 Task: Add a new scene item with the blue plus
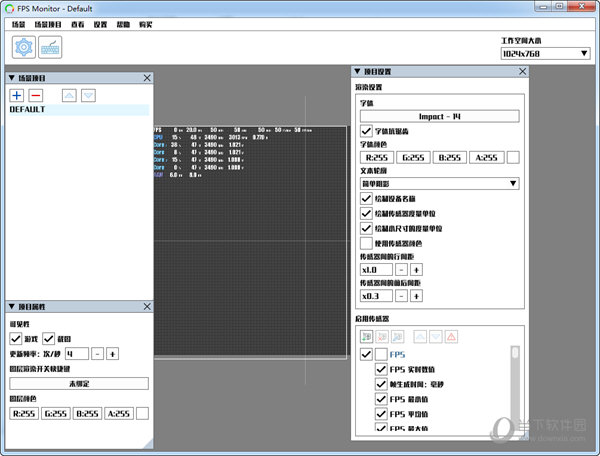point(16,95)
